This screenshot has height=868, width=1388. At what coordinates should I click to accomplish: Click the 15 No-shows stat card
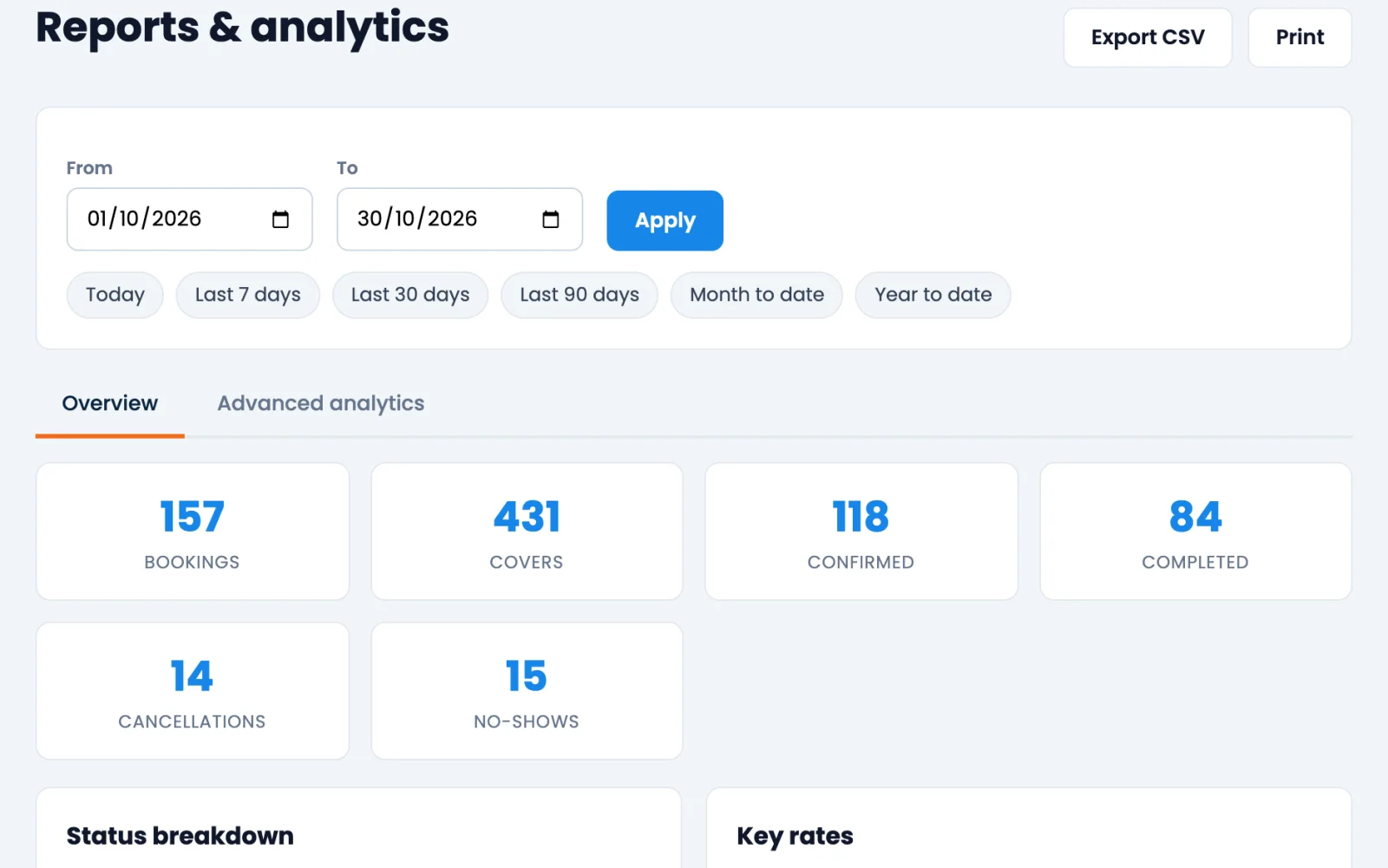point(527,691)
